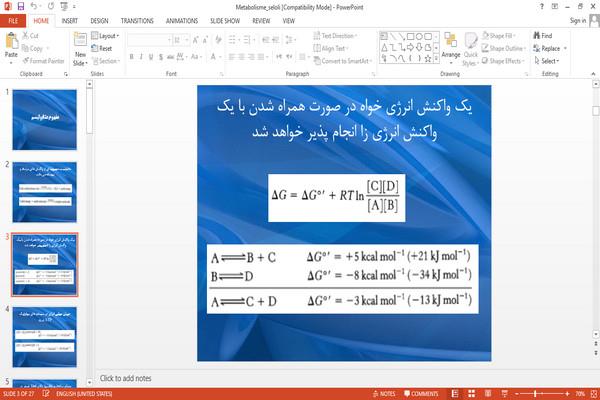Open the REVIEW tab
Viewport: 600px width, 400px height.
click(x=261, y=21)
